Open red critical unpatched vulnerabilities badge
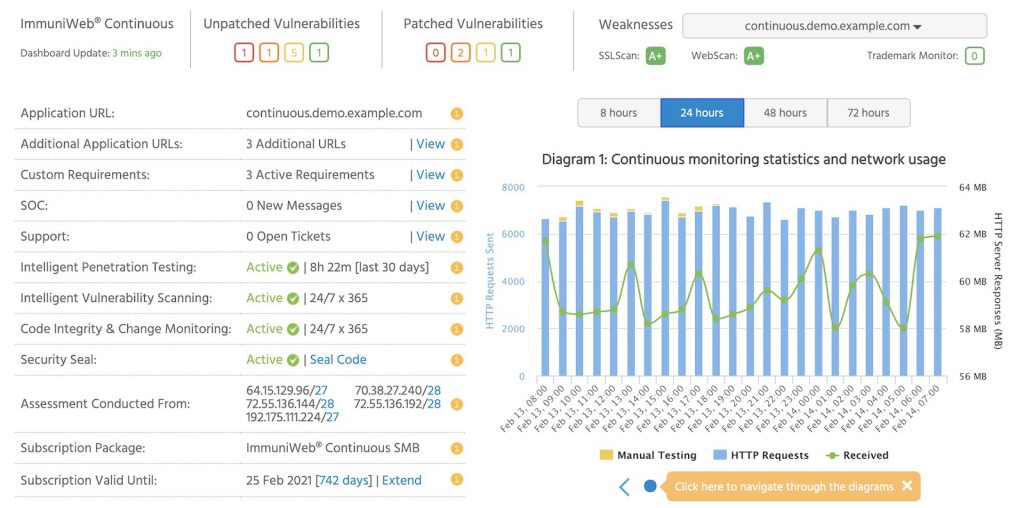The width and height of the screenshot is (1024, 508). click(x=244, y=53)
